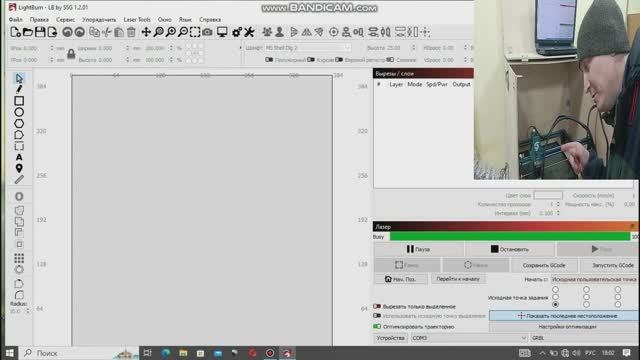Viewport: 640px width, 360px height.
Task: Click the 'Остановить' stop button
Action: (510, 249)
